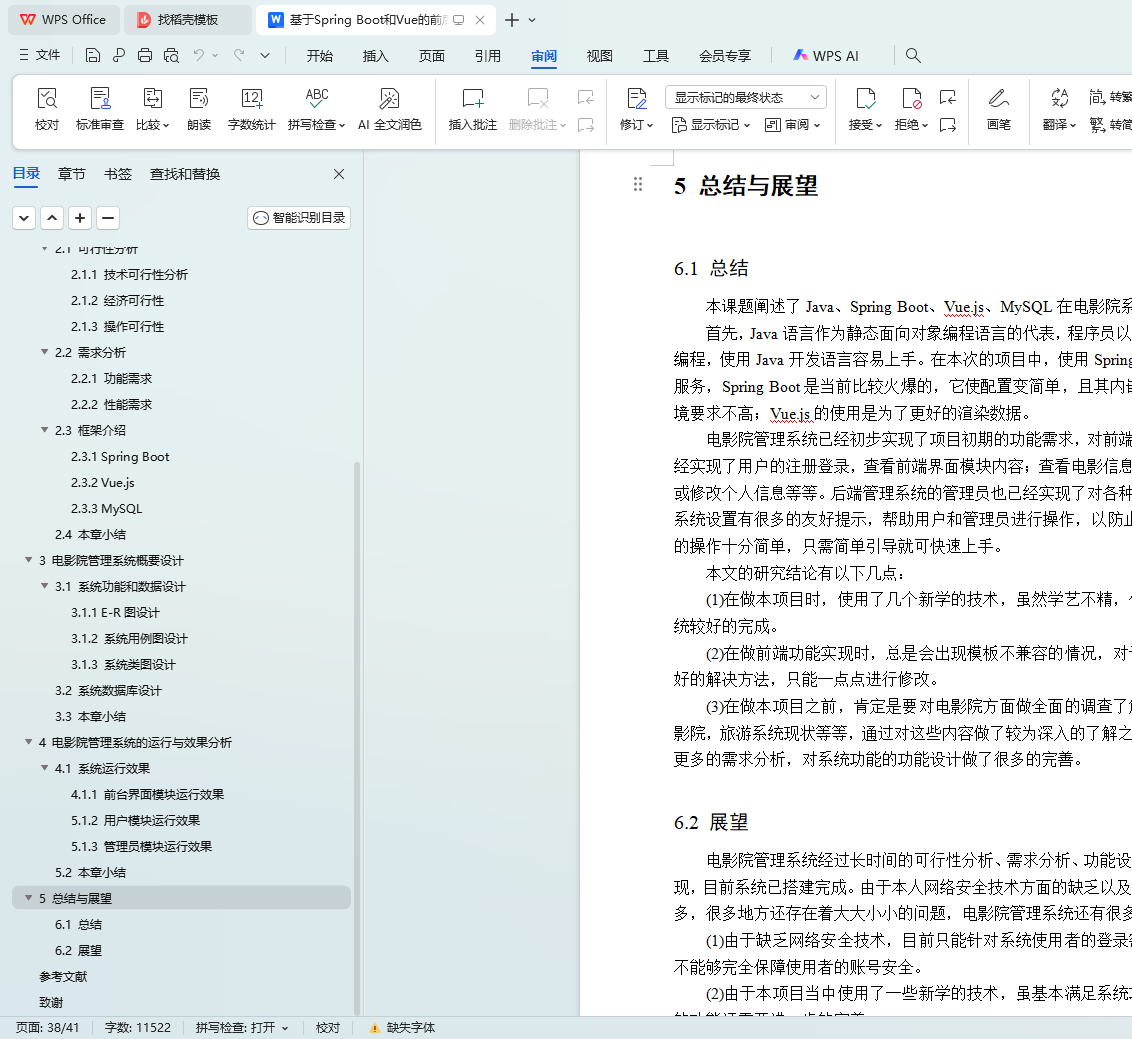Click the 比较 compare documents icon
Viewport: 1132px width, 1039px height.
tap(152, 99)
